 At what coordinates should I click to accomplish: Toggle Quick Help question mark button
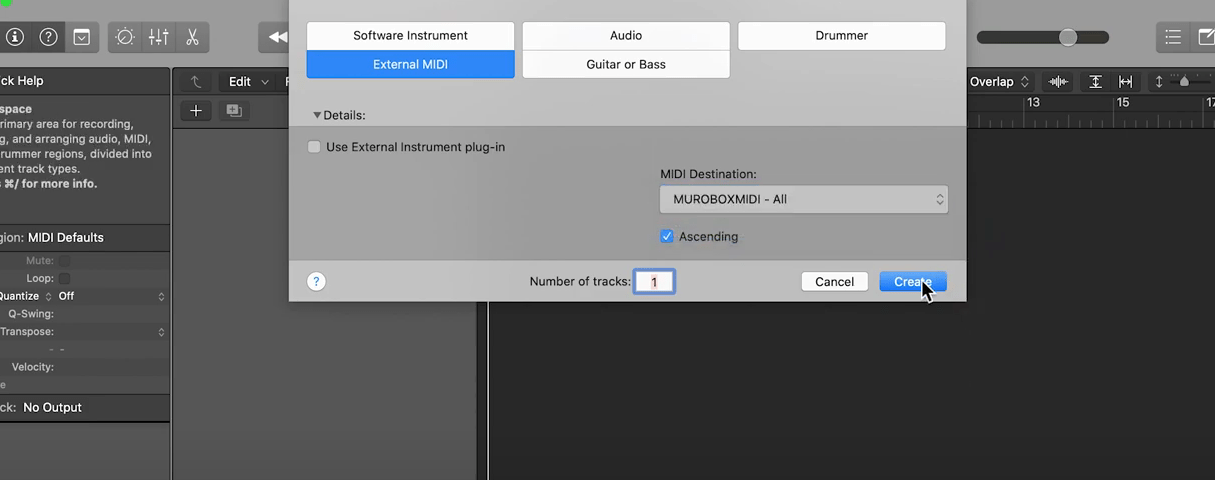pos(48,37)
